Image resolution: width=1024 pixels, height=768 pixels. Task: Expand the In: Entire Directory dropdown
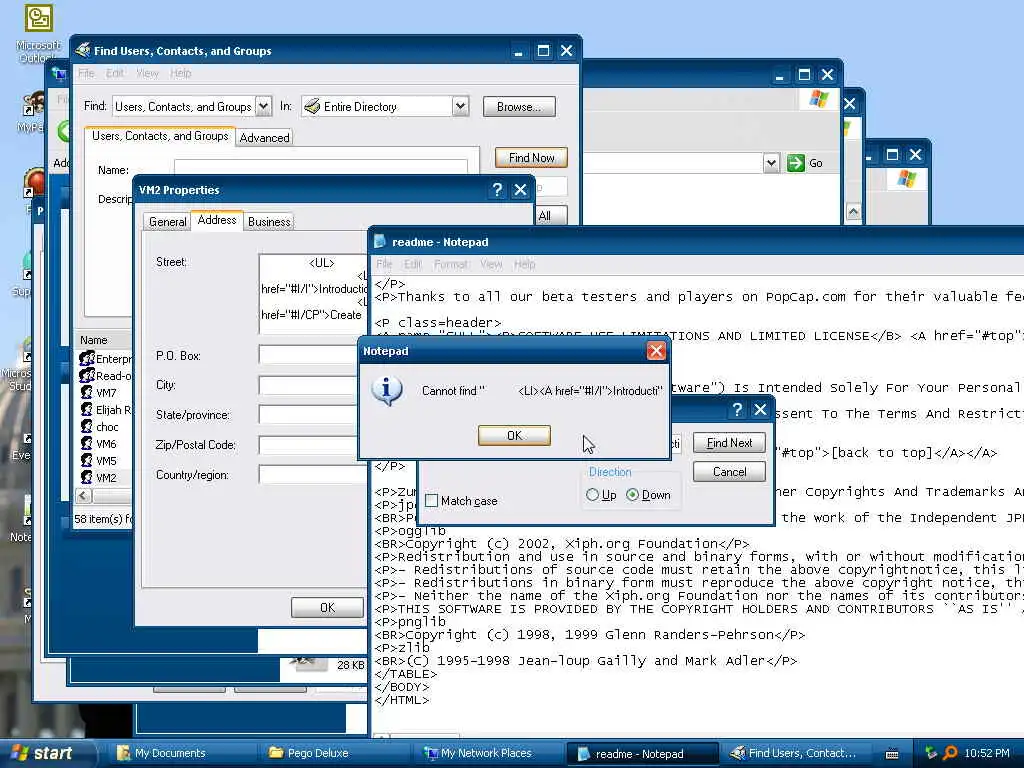click(x=460, y=106)
